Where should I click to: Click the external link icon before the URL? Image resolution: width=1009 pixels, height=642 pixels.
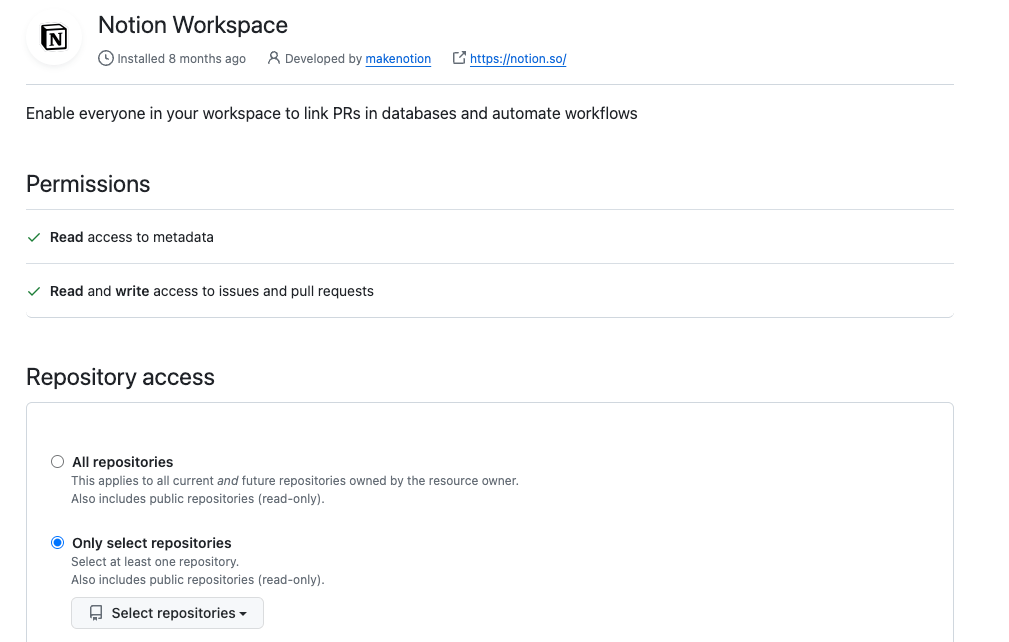click(x=459, y=58)
